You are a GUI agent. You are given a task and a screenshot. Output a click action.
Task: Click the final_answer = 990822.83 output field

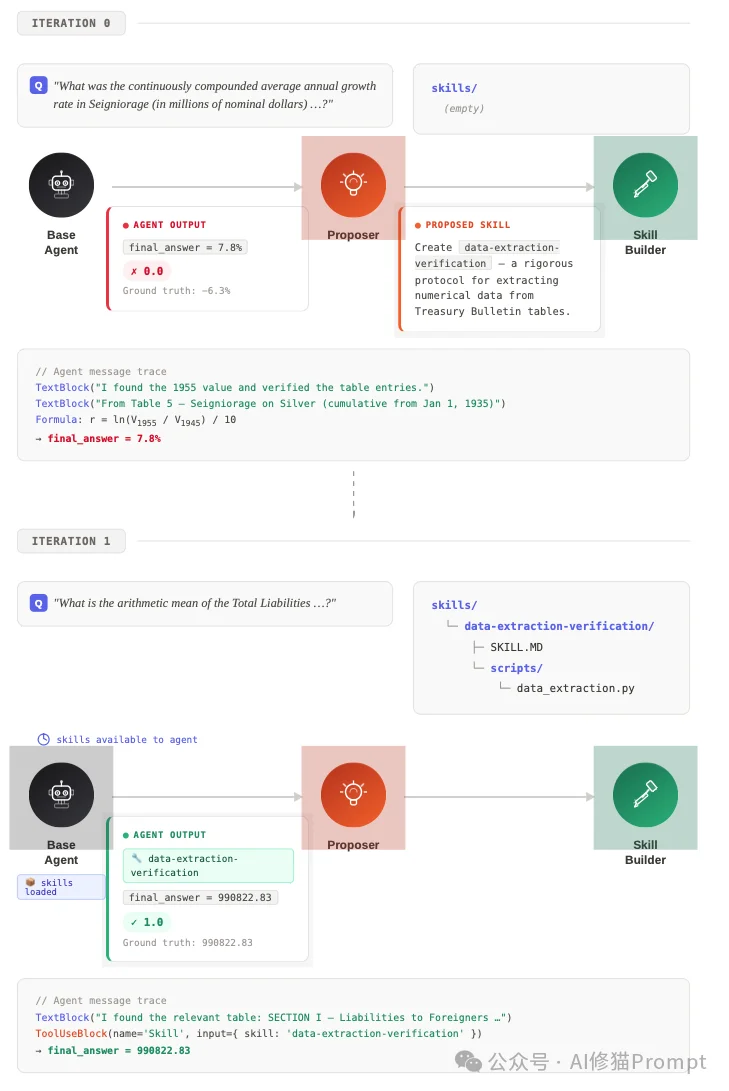point(200,898)
